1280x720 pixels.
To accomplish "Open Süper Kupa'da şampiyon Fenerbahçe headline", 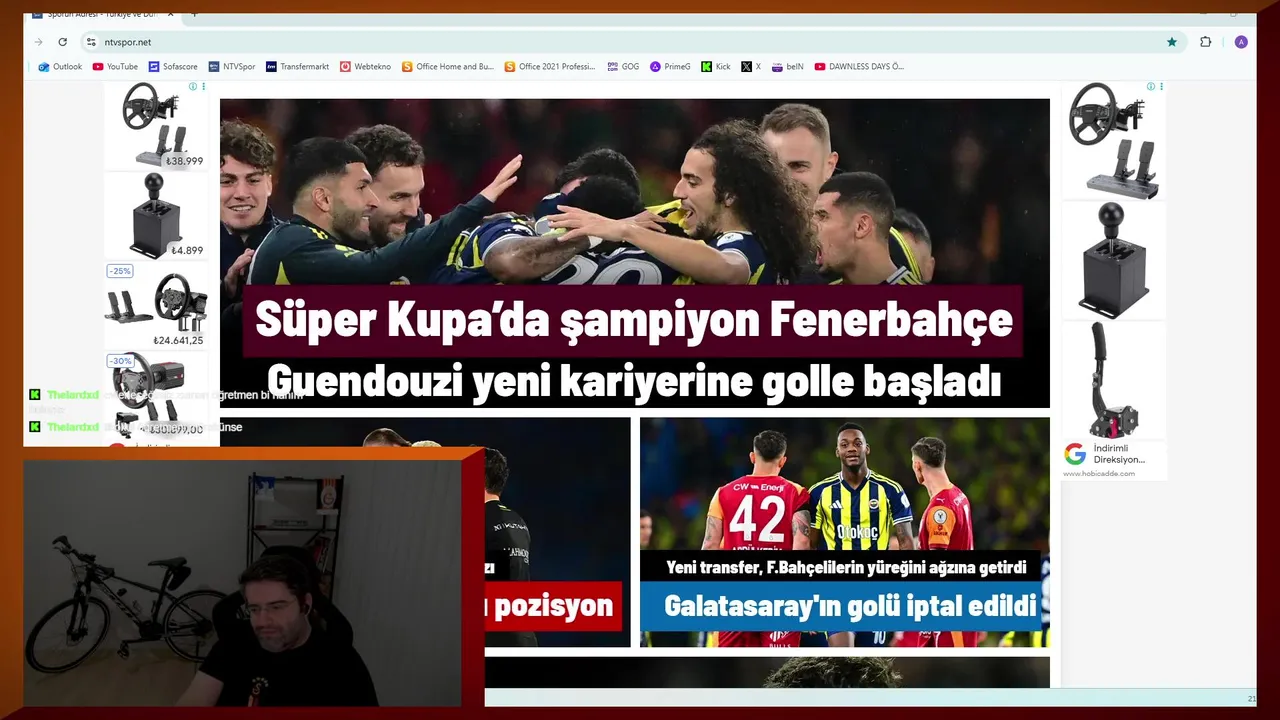I will [x=634, y=321].
